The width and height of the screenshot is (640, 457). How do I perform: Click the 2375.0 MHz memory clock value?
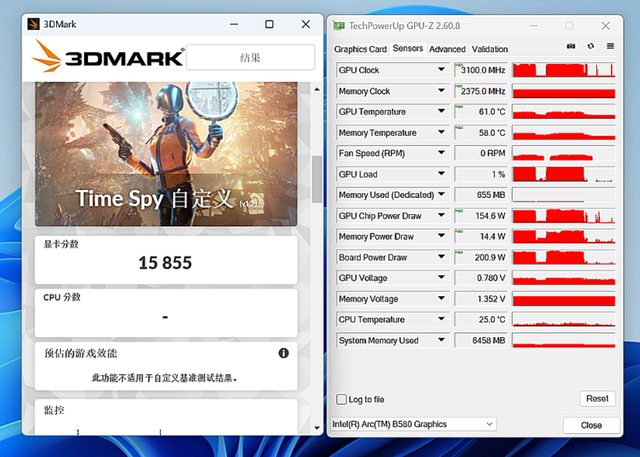483,91
